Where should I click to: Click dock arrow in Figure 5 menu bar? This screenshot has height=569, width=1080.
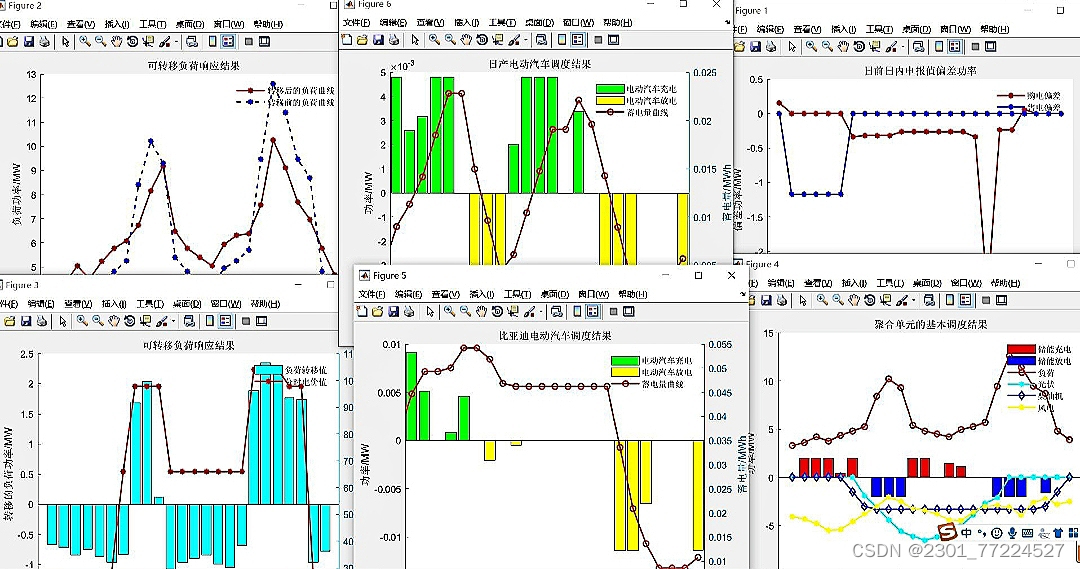[x=742, y=294]
